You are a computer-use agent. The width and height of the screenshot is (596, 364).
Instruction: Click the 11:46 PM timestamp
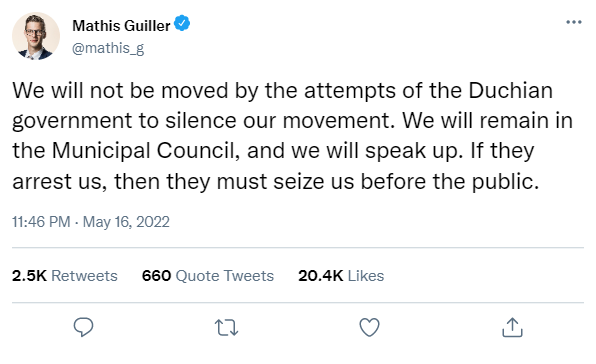pyautogui.click(x=41, y=222)
